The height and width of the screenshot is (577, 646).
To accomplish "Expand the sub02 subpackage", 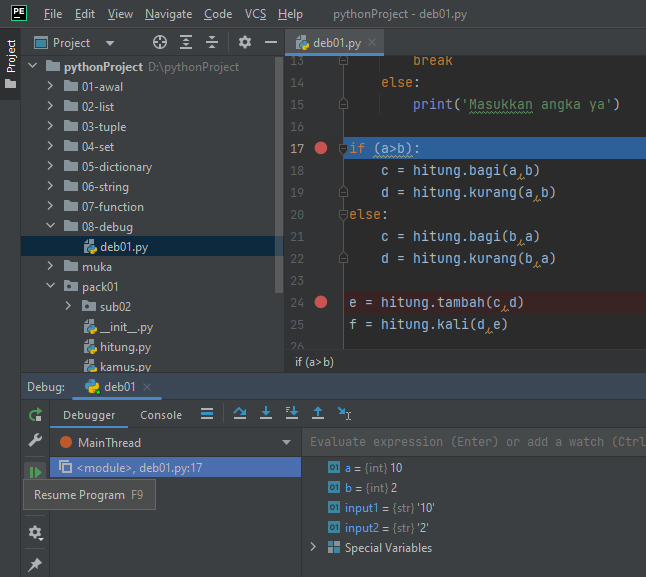I will (68, 306).
